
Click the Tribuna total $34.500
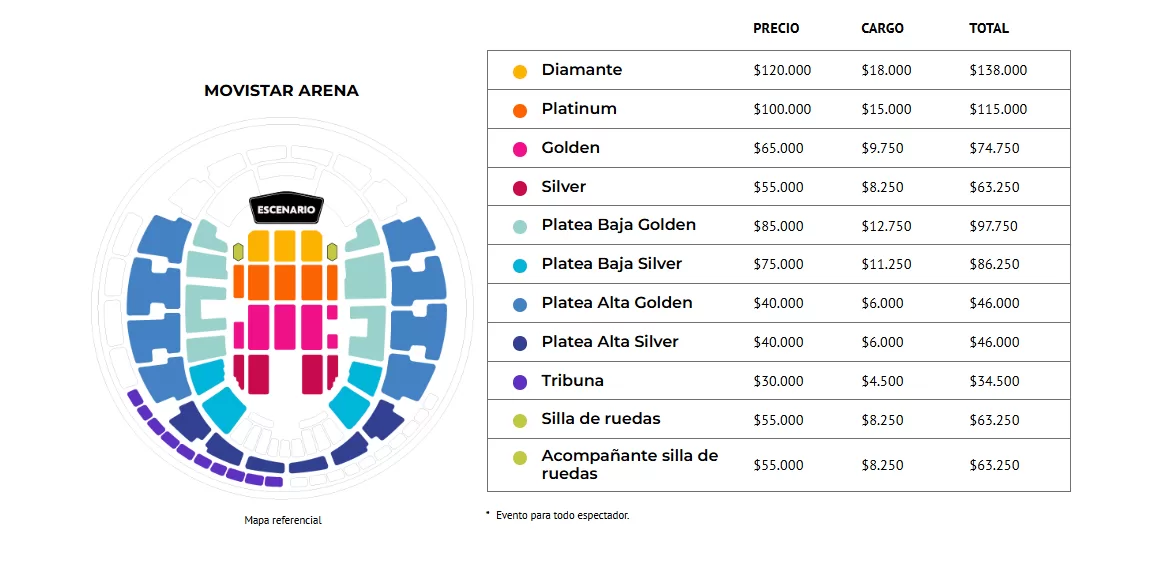click(994, 382)
